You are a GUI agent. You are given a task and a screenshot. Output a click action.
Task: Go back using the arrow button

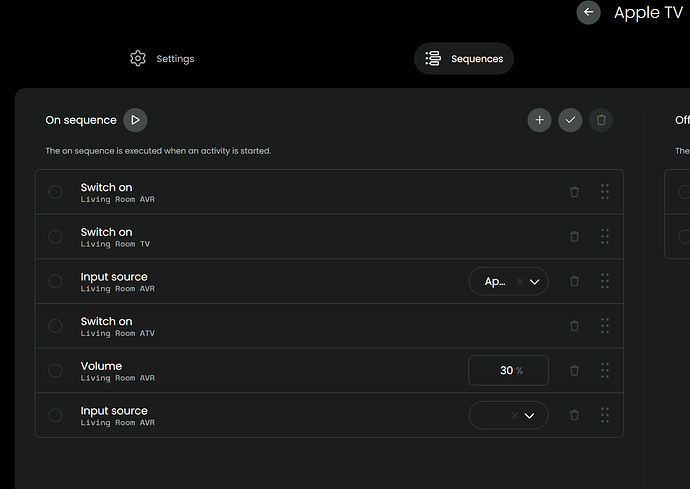pyautogui.click(x=588, y=12)
